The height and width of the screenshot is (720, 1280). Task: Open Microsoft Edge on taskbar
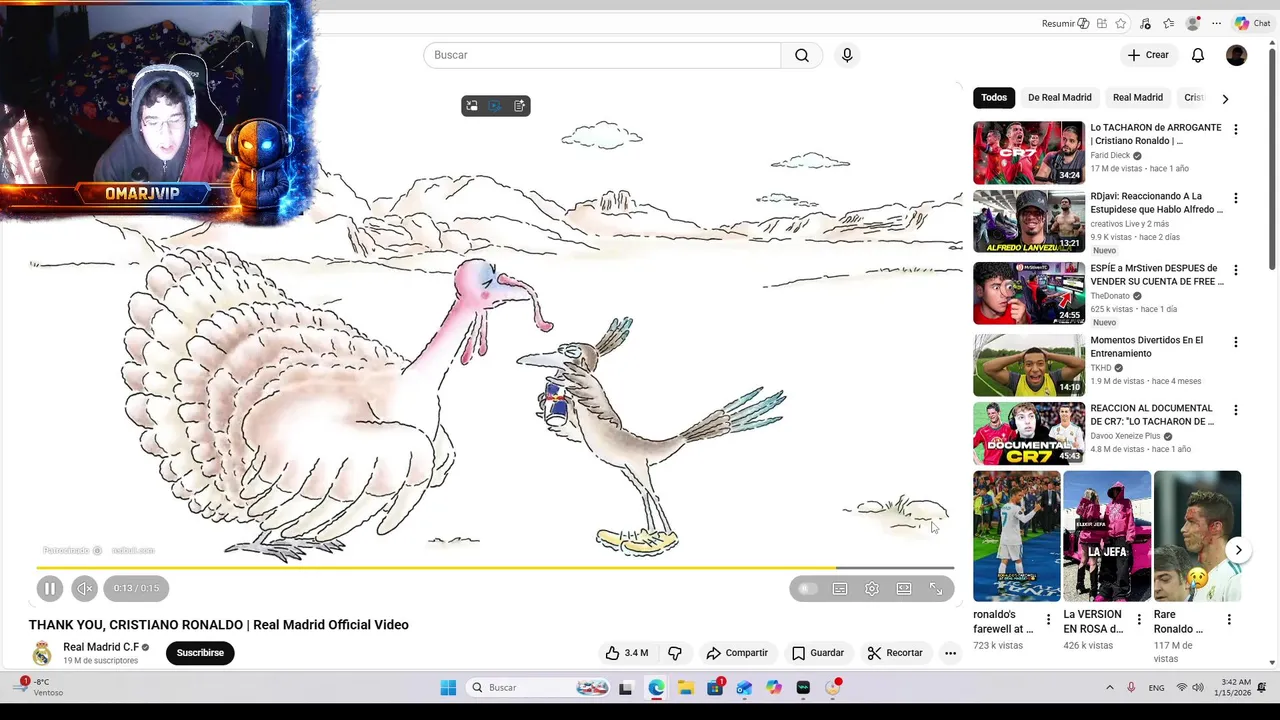point(656,688)
